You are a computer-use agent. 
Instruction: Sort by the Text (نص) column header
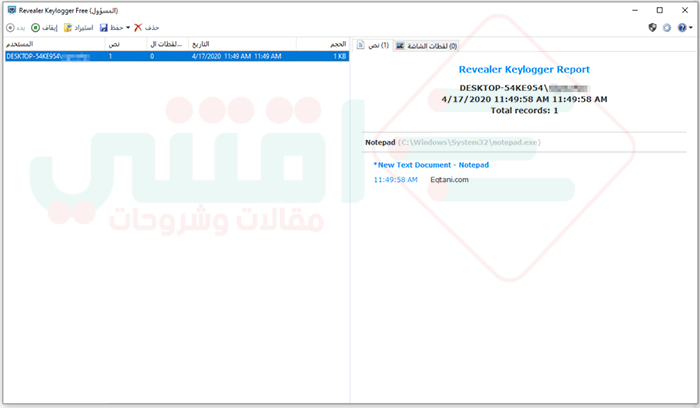point(126,44)
